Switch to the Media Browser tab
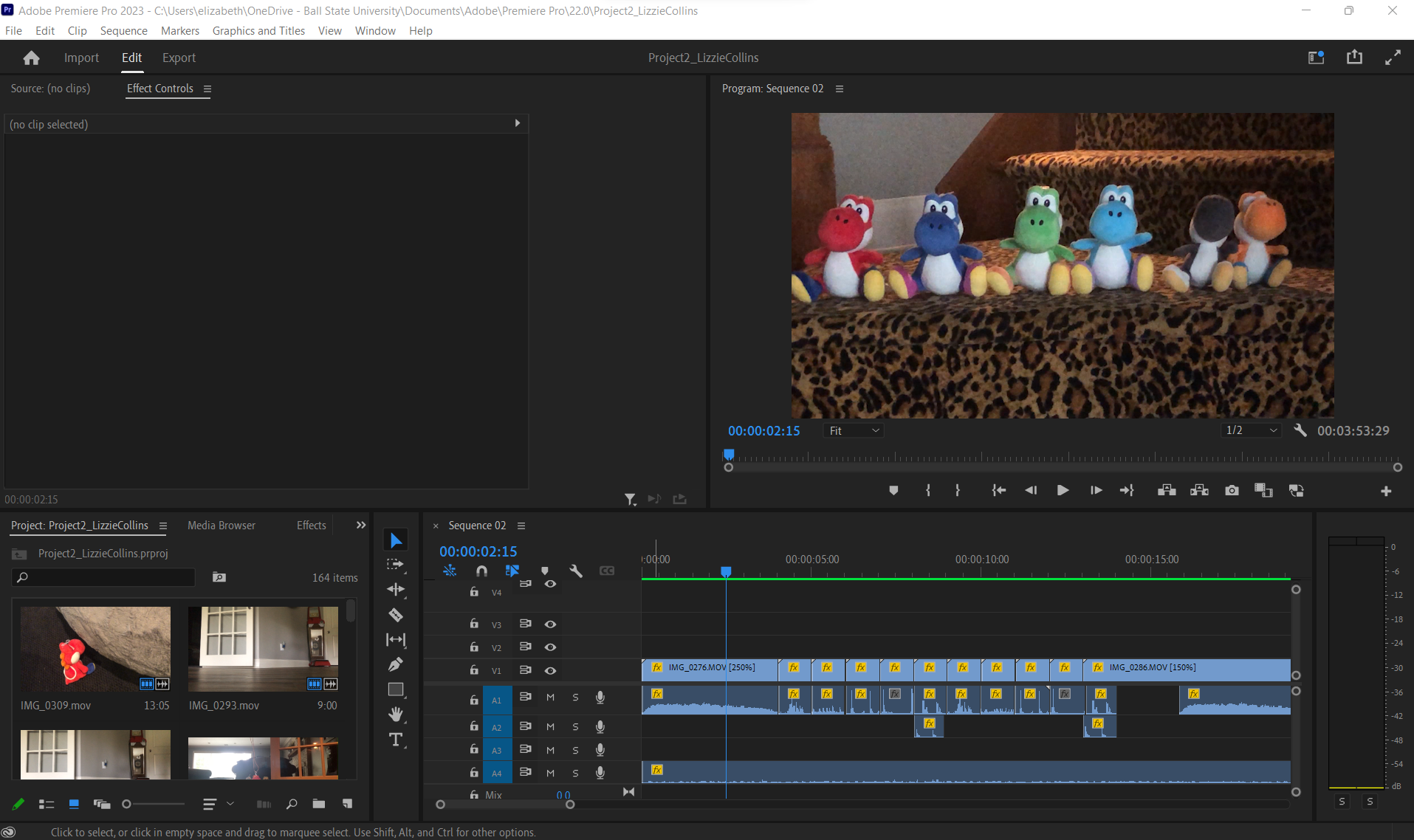The height and width of the screenshot is (840, 1414). tap(221, 525)
